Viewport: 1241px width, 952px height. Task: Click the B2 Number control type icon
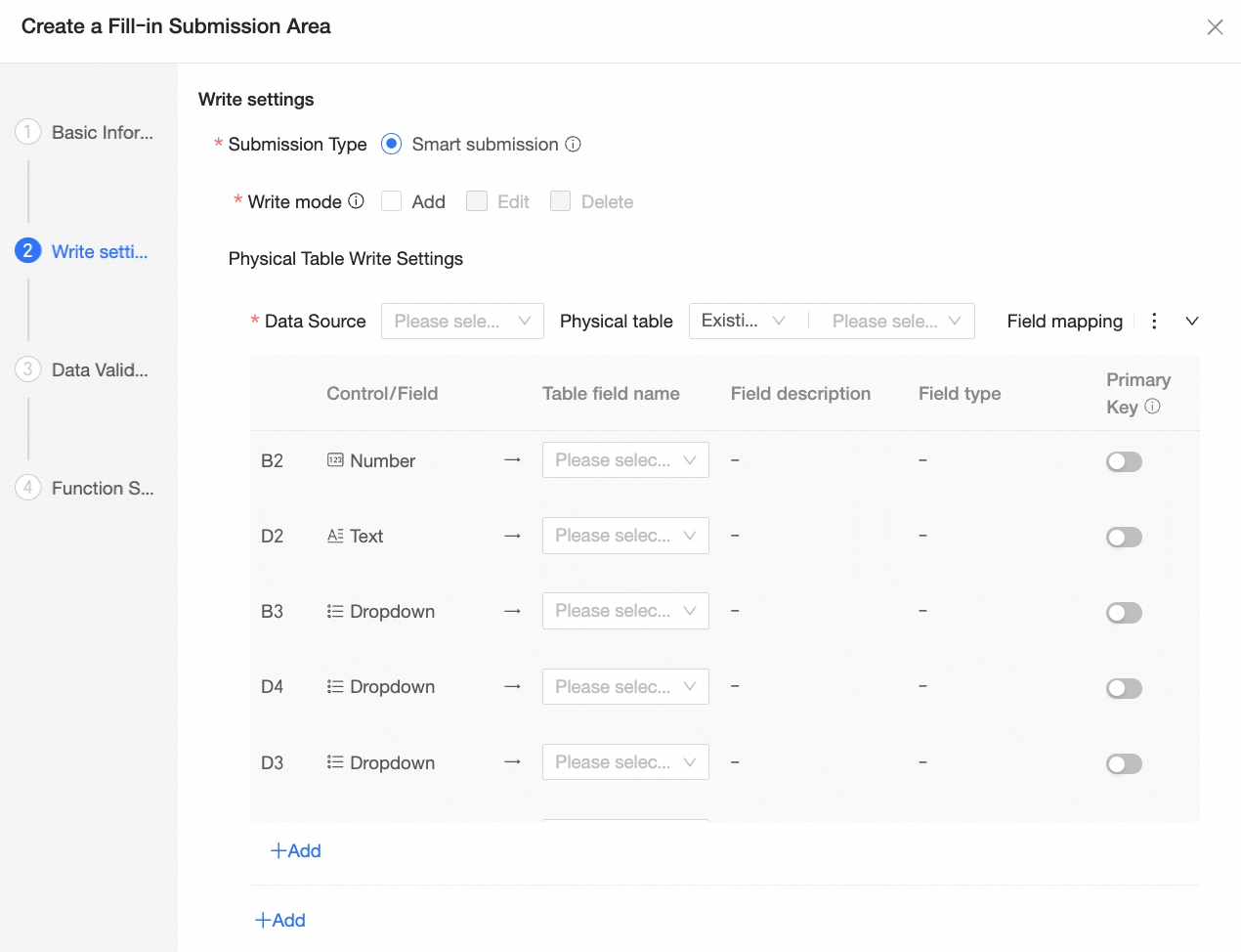click(335, 460)
